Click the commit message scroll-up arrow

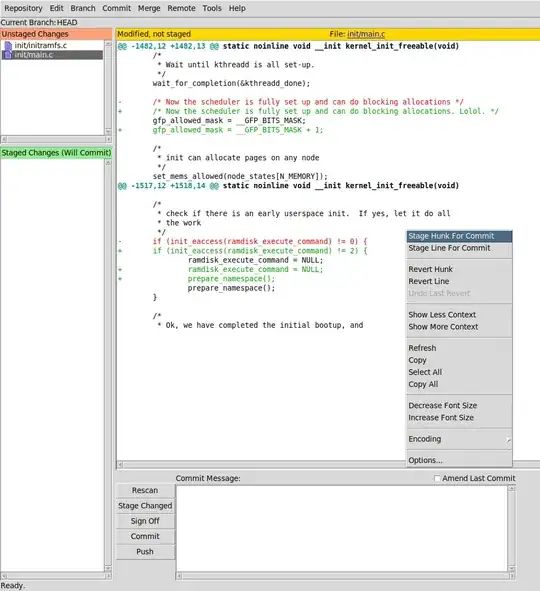pyautogui.click(x=511, y=489)
